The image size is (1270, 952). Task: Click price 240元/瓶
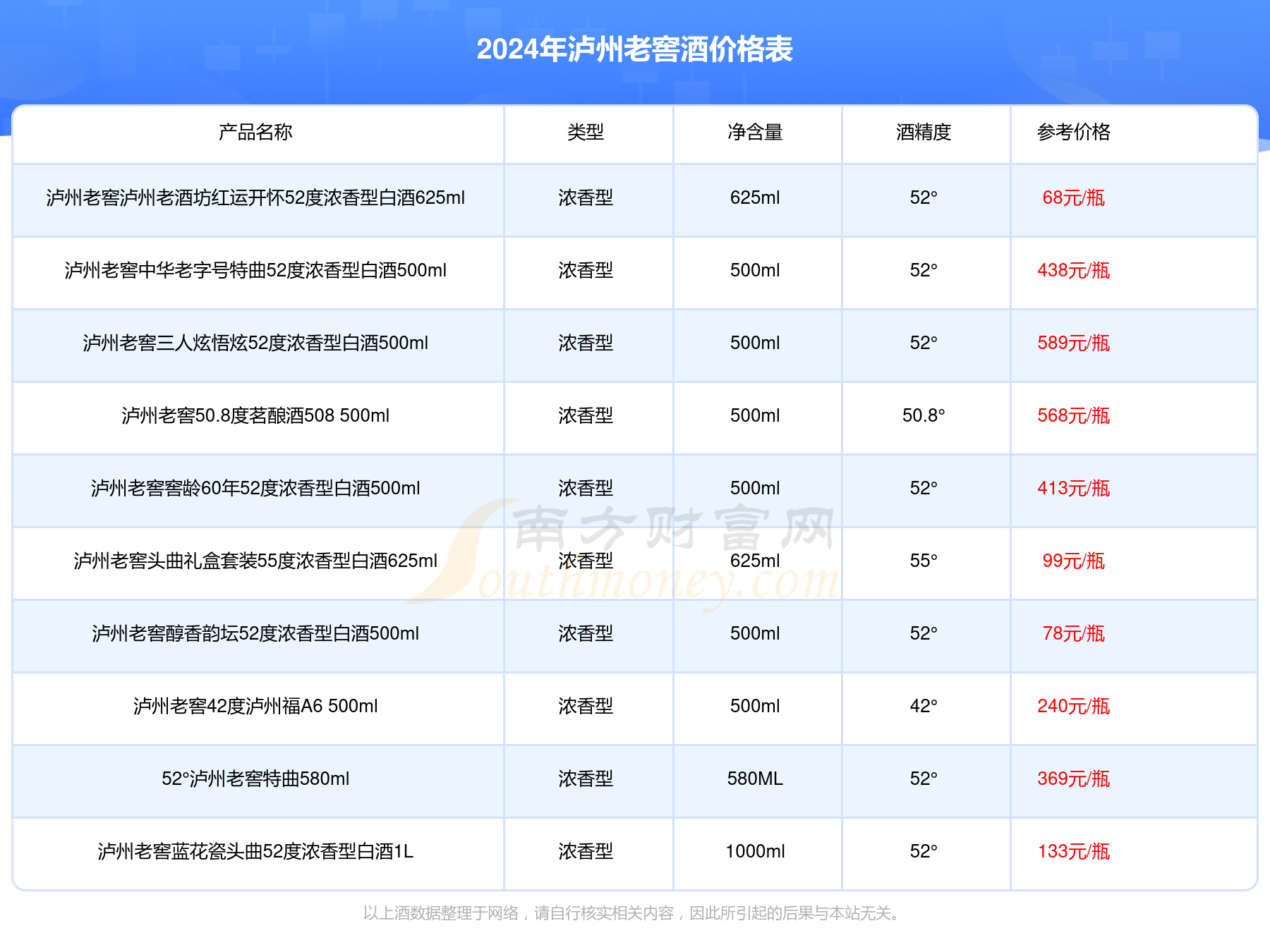point(1074,706)
